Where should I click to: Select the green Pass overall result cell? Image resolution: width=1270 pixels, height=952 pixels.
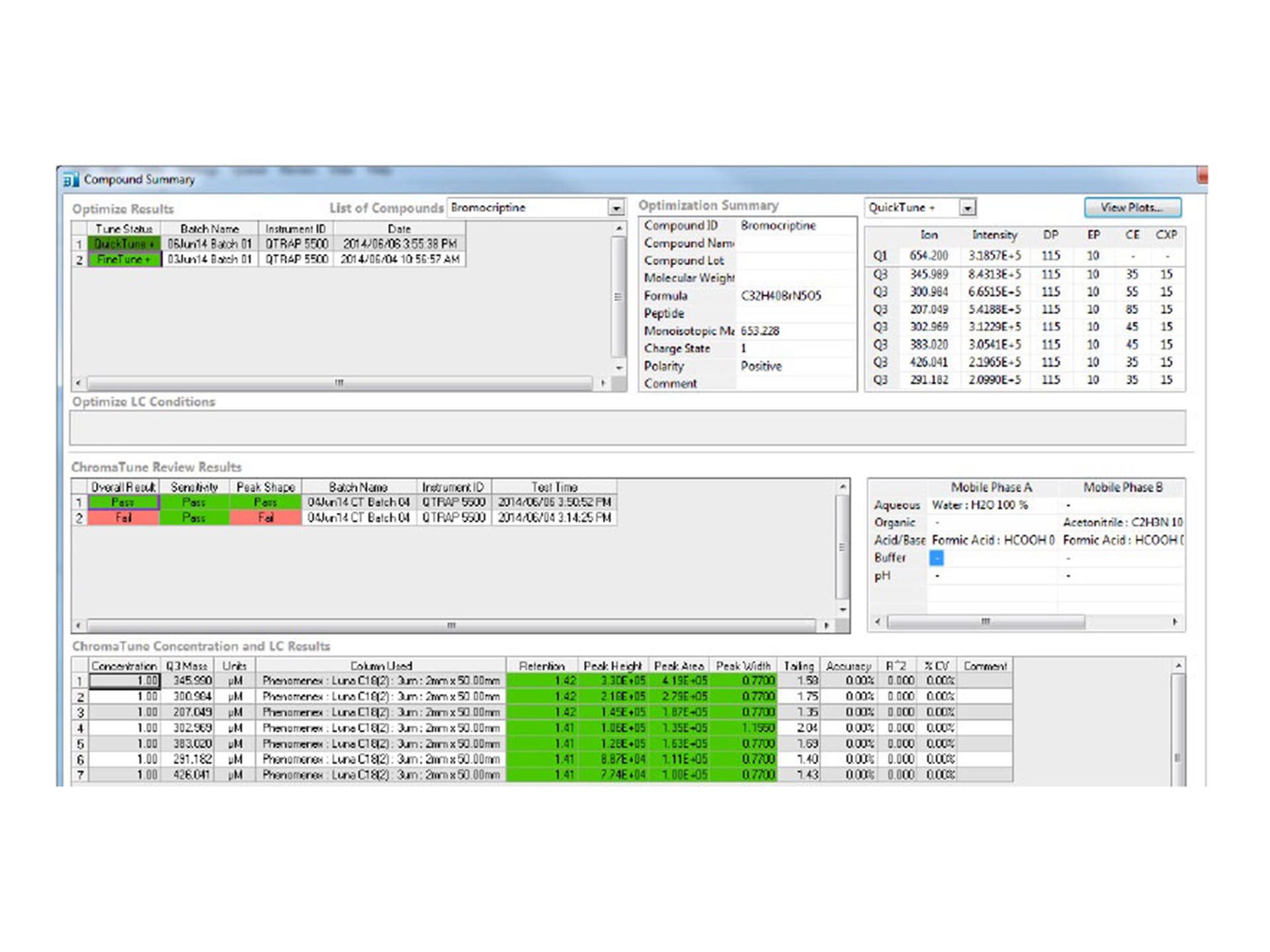[x=124, y=502]
